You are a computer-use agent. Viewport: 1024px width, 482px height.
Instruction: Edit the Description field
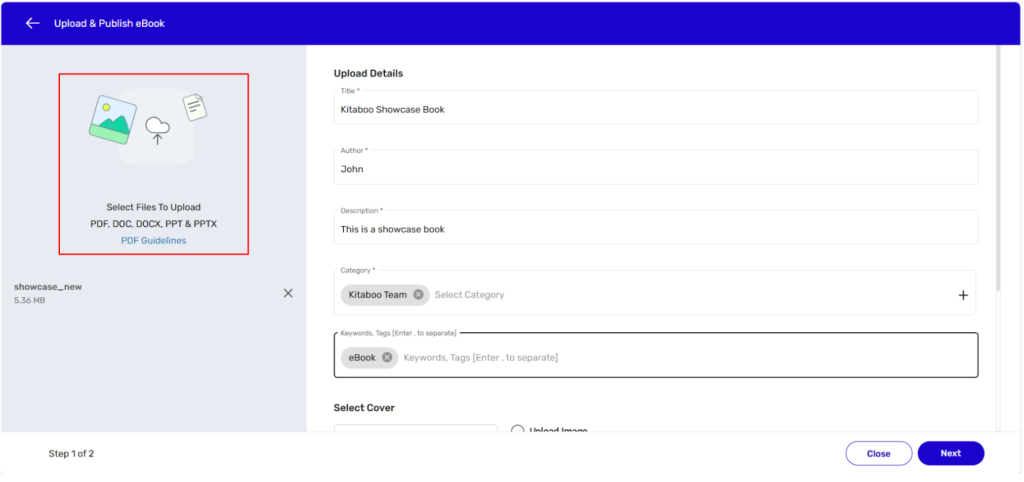coord(656,227)
